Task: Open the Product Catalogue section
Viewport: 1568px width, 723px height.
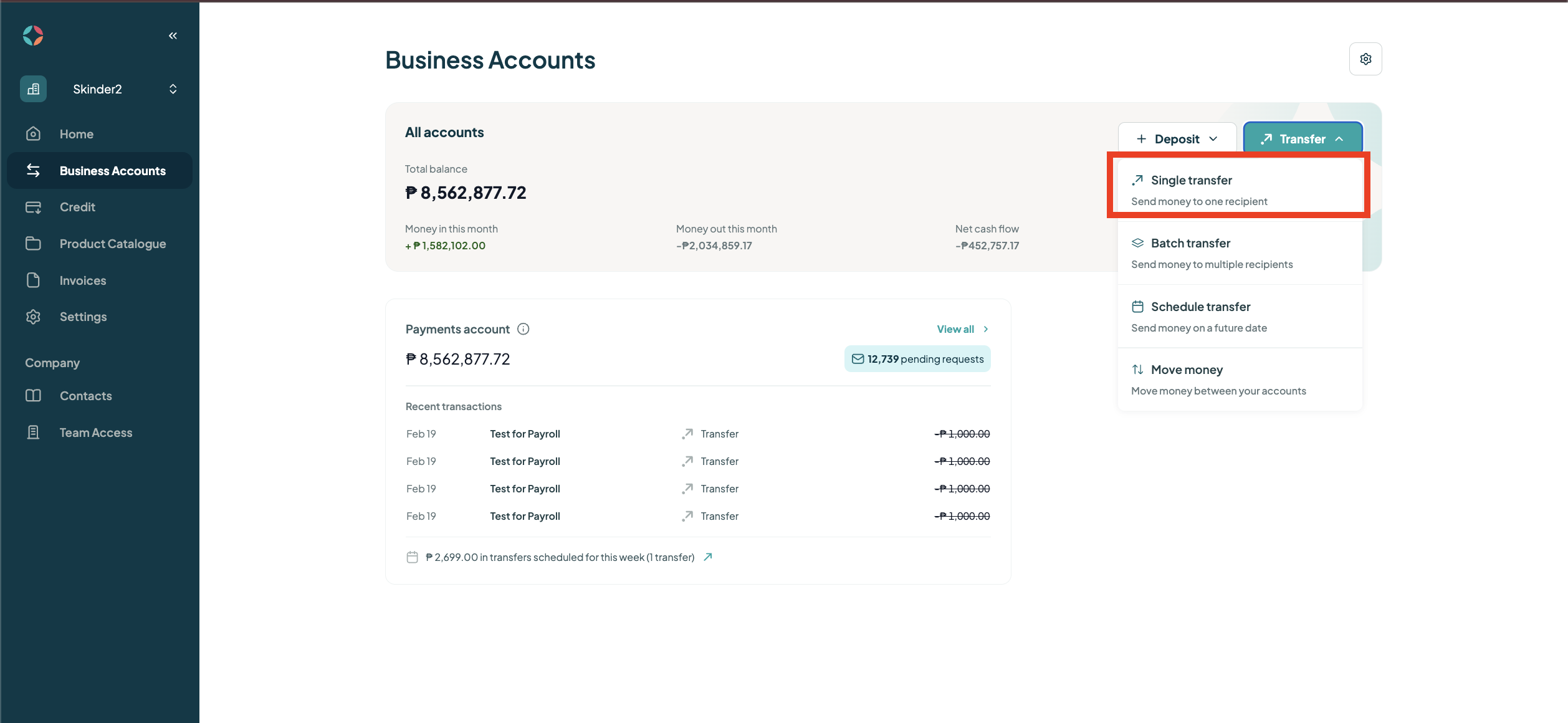Action: click(x=100, y=244)
